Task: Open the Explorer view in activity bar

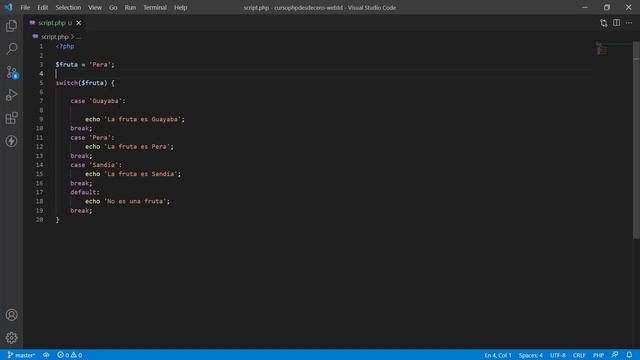Action: tap(11, 26)
